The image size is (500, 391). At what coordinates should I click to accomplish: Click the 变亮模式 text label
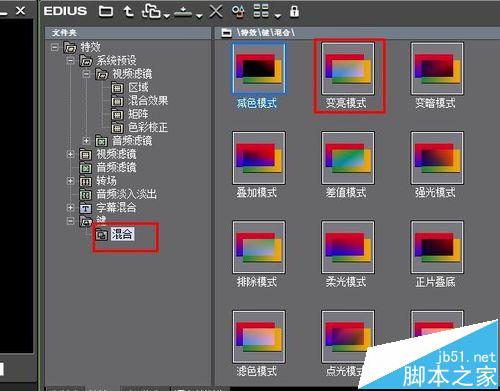click(x=346, y=103)
